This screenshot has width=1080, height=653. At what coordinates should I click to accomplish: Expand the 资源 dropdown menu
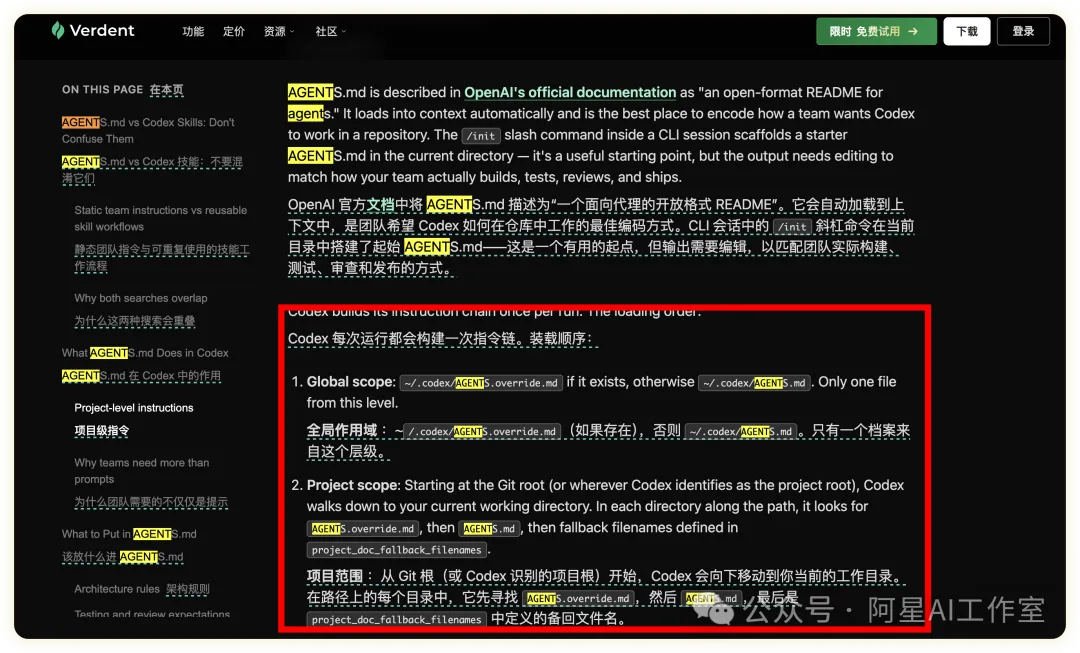279,31
